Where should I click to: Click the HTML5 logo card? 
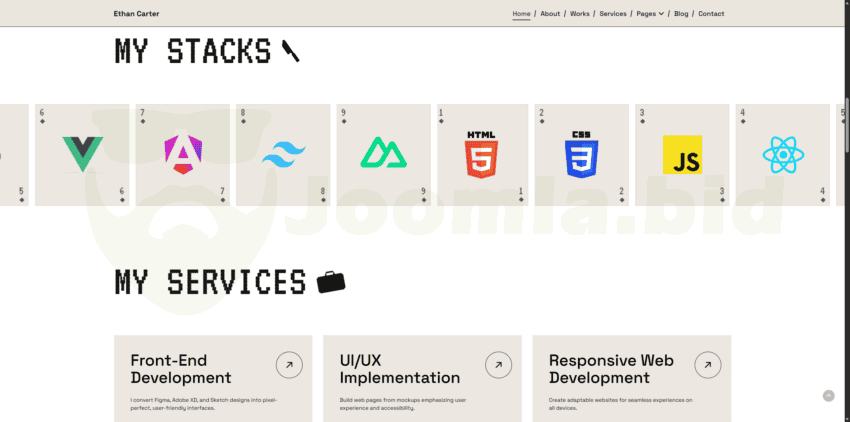482,154
